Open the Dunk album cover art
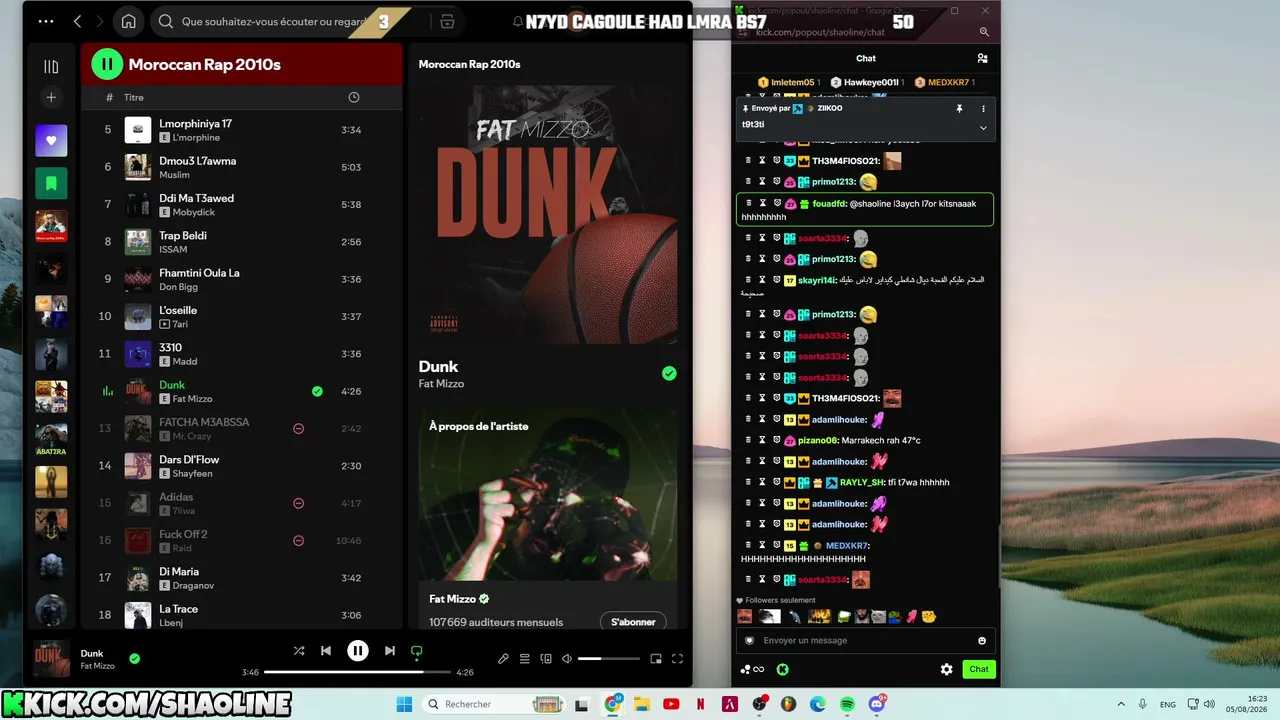 pos(548,214)
